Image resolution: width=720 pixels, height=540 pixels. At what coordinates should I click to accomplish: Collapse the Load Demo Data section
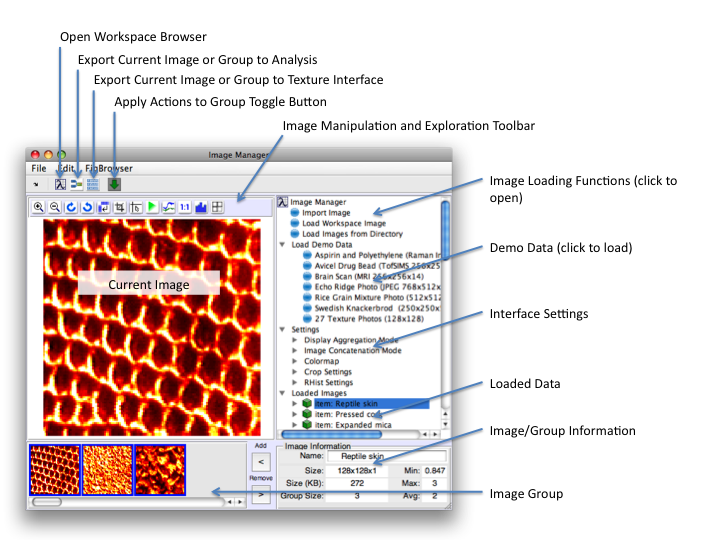tap(282, 244)
